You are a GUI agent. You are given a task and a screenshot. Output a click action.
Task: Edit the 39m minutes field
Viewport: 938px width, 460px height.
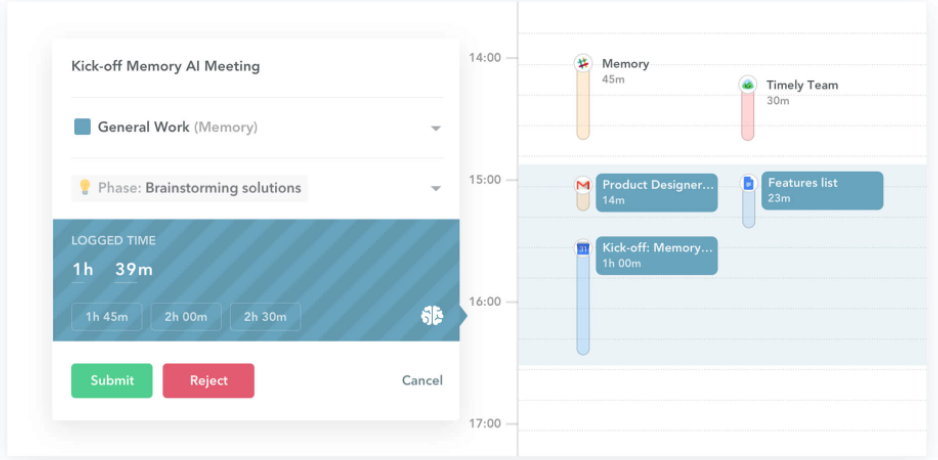134,270
